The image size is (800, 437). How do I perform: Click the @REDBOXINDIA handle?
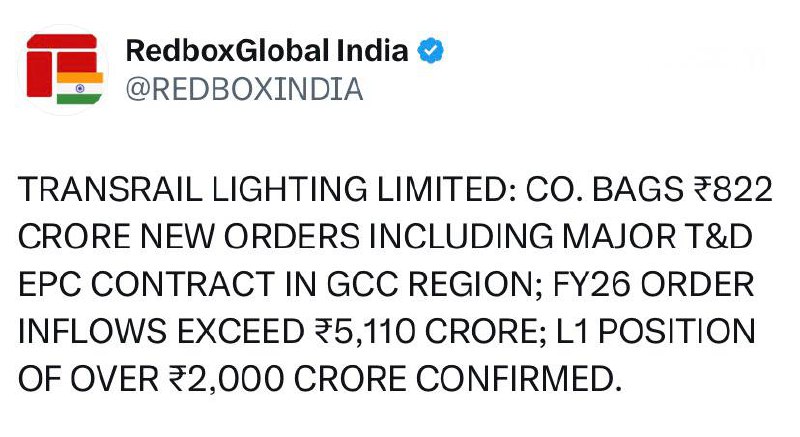244,89
